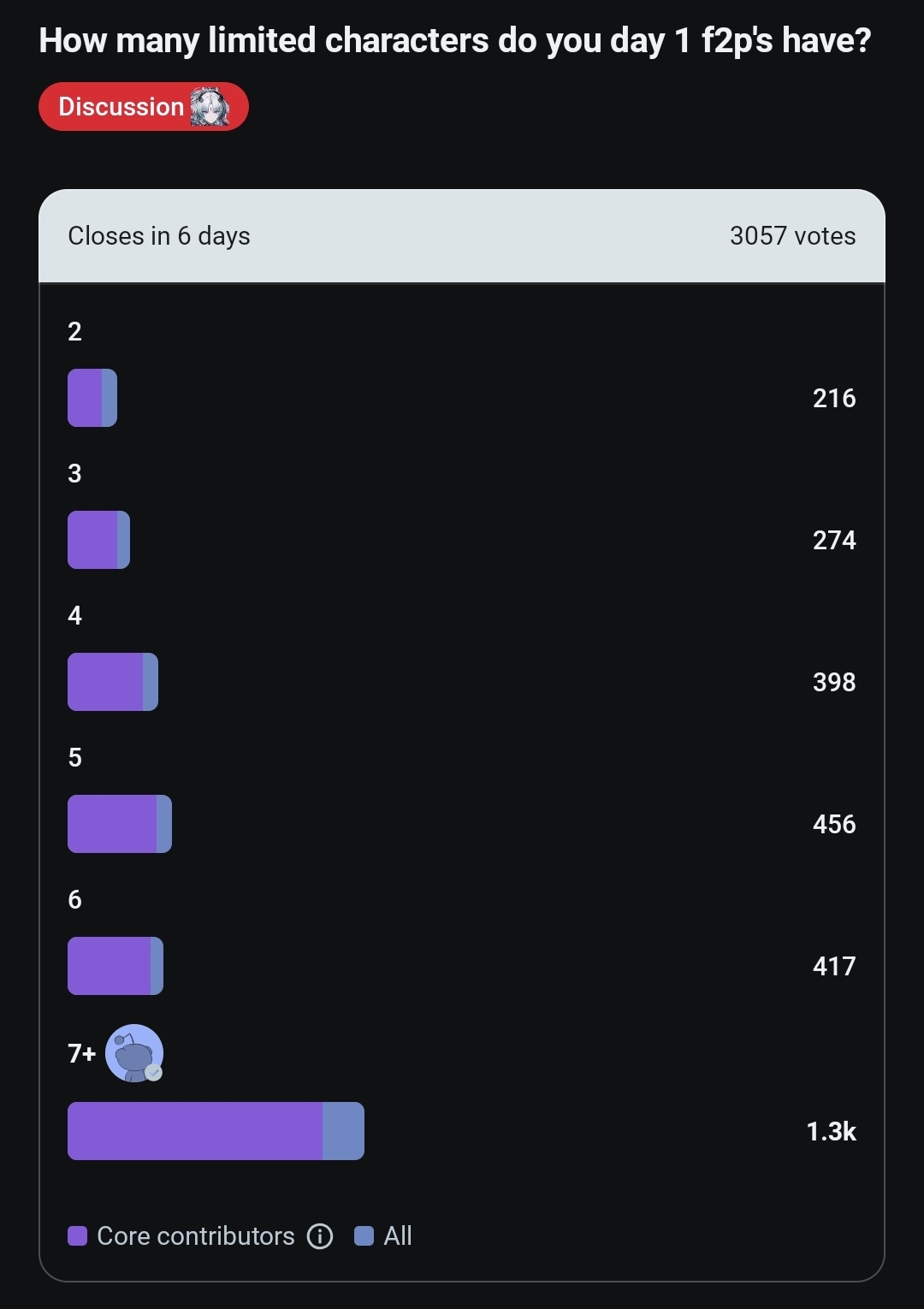
Task: Click the Core contributors legend label
Action: pyautogui.click(x=196, y=1236)
